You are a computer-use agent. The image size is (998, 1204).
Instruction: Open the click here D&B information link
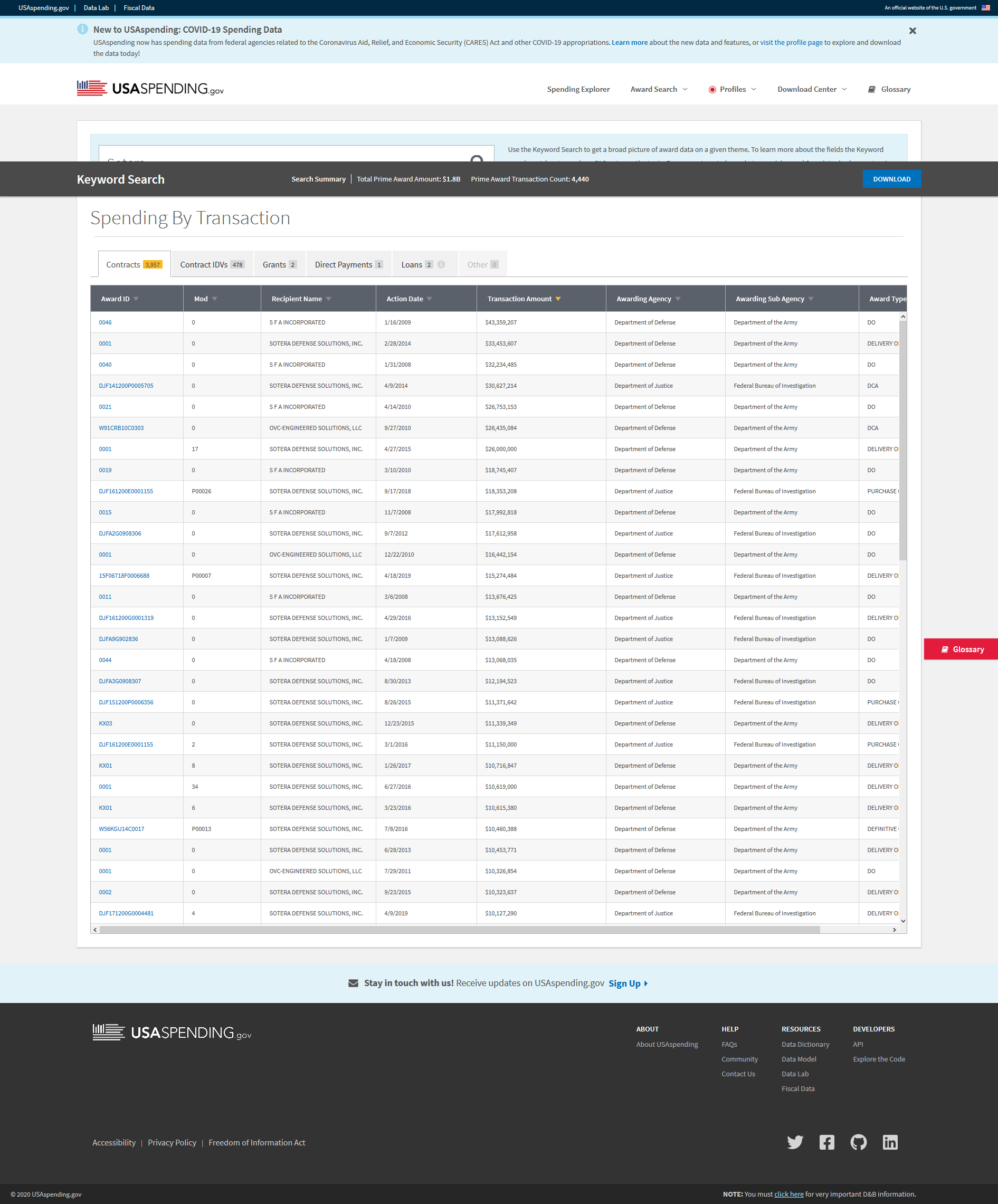[x=788, y=1195]
